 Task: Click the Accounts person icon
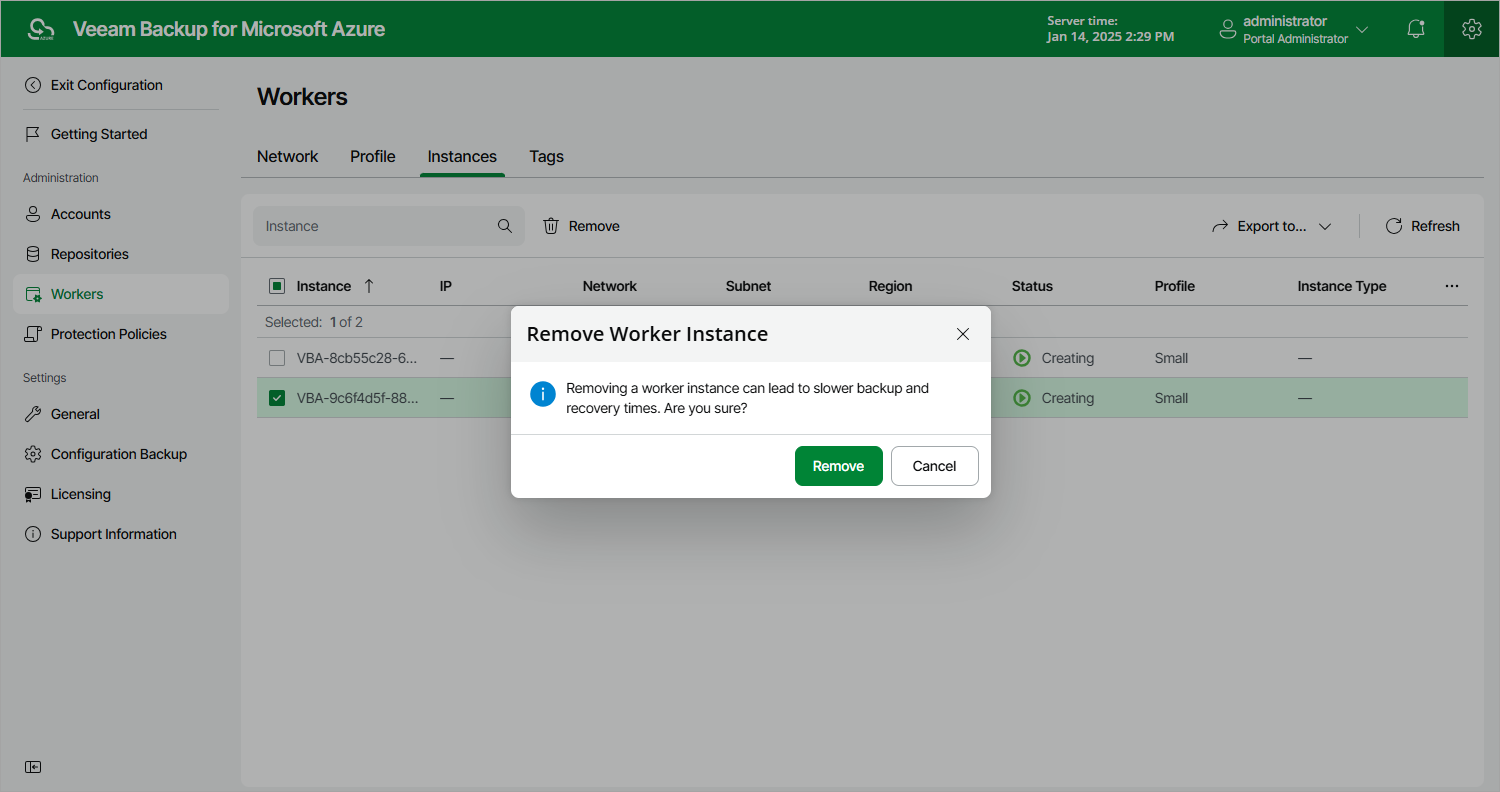point(33,214)
